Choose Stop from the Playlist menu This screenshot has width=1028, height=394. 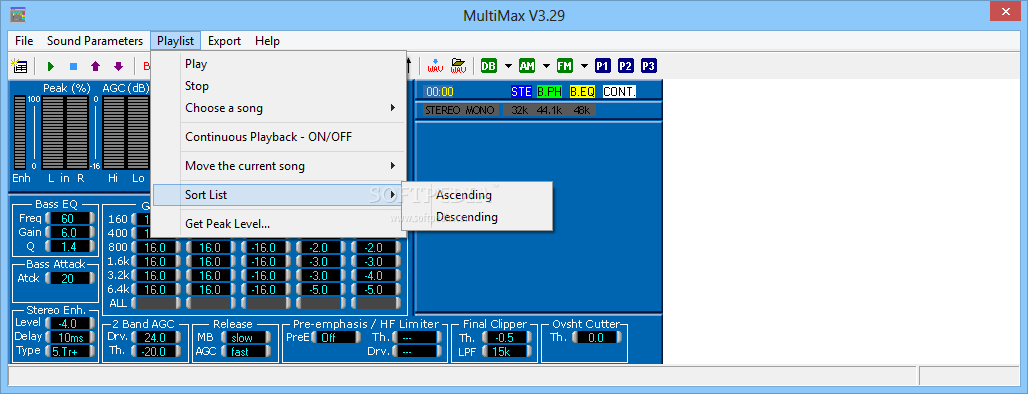[279, 86]
